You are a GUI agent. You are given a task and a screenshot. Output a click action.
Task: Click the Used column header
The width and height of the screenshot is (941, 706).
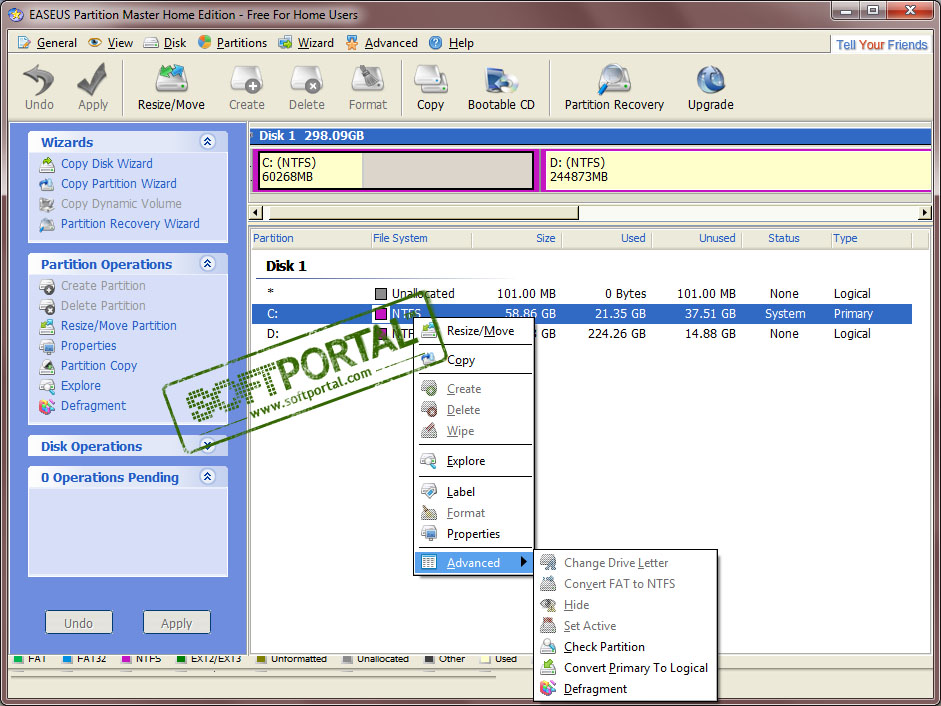[x=606, y=238]
